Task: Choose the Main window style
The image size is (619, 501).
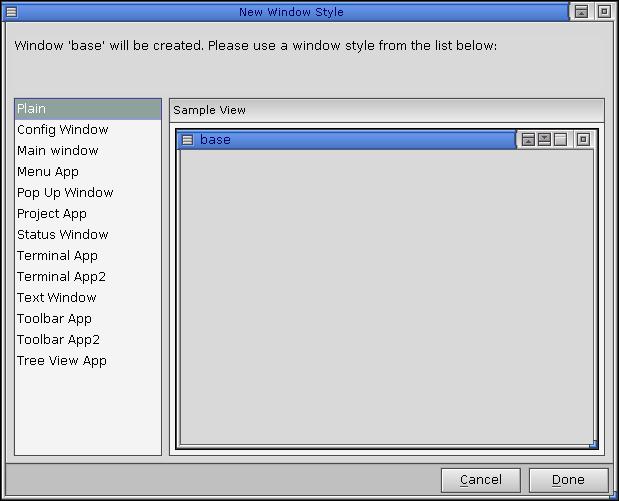Action: coord(57,151)
